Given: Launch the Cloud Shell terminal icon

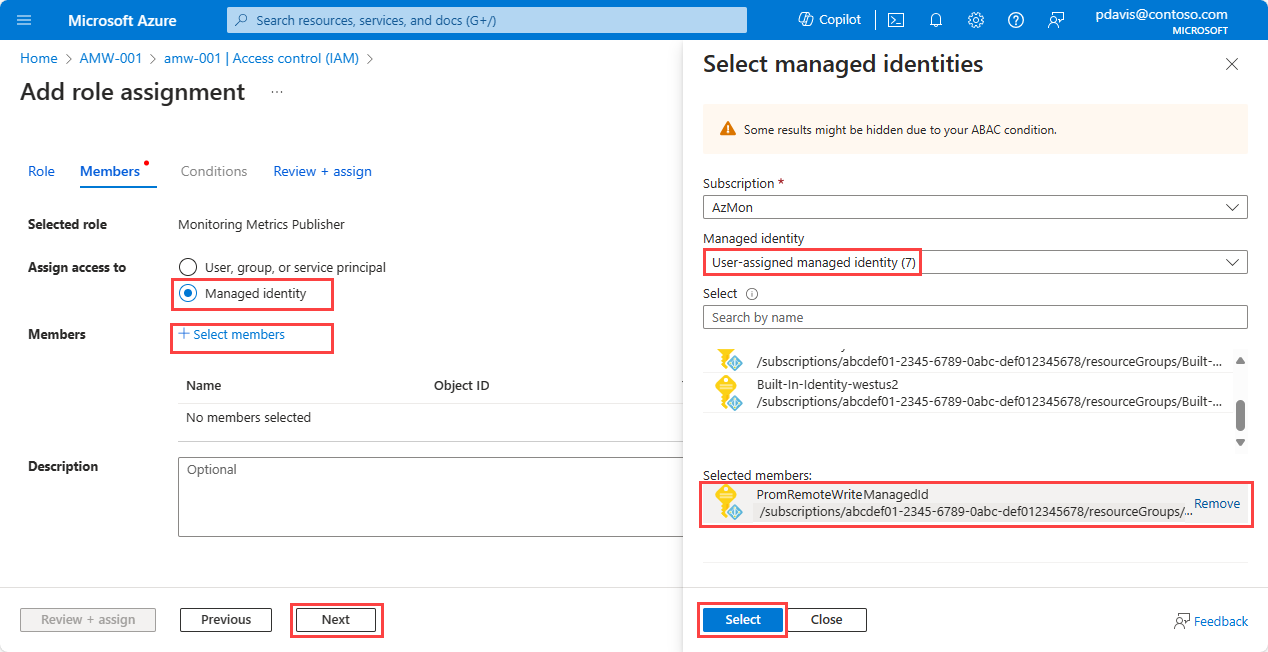Looking at the screenshot, I should 896,20.
